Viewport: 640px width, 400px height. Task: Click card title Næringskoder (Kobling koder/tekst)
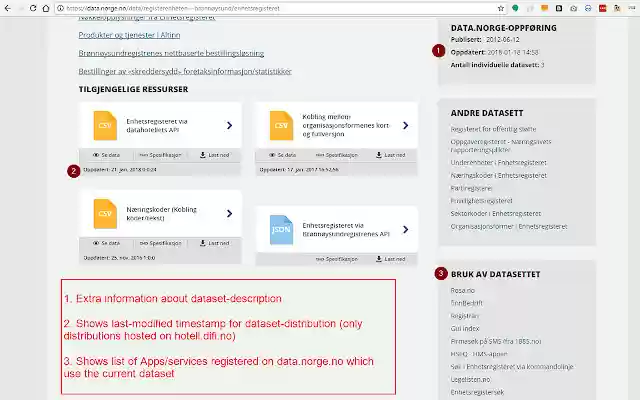point(162,214)
